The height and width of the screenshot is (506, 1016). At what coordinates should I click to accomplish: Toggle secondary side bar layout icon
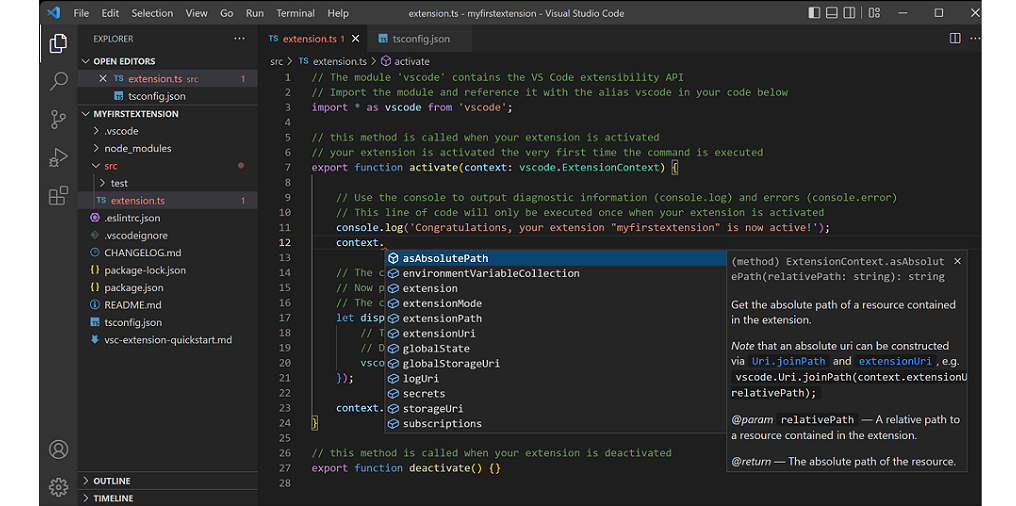pos(849,13)
